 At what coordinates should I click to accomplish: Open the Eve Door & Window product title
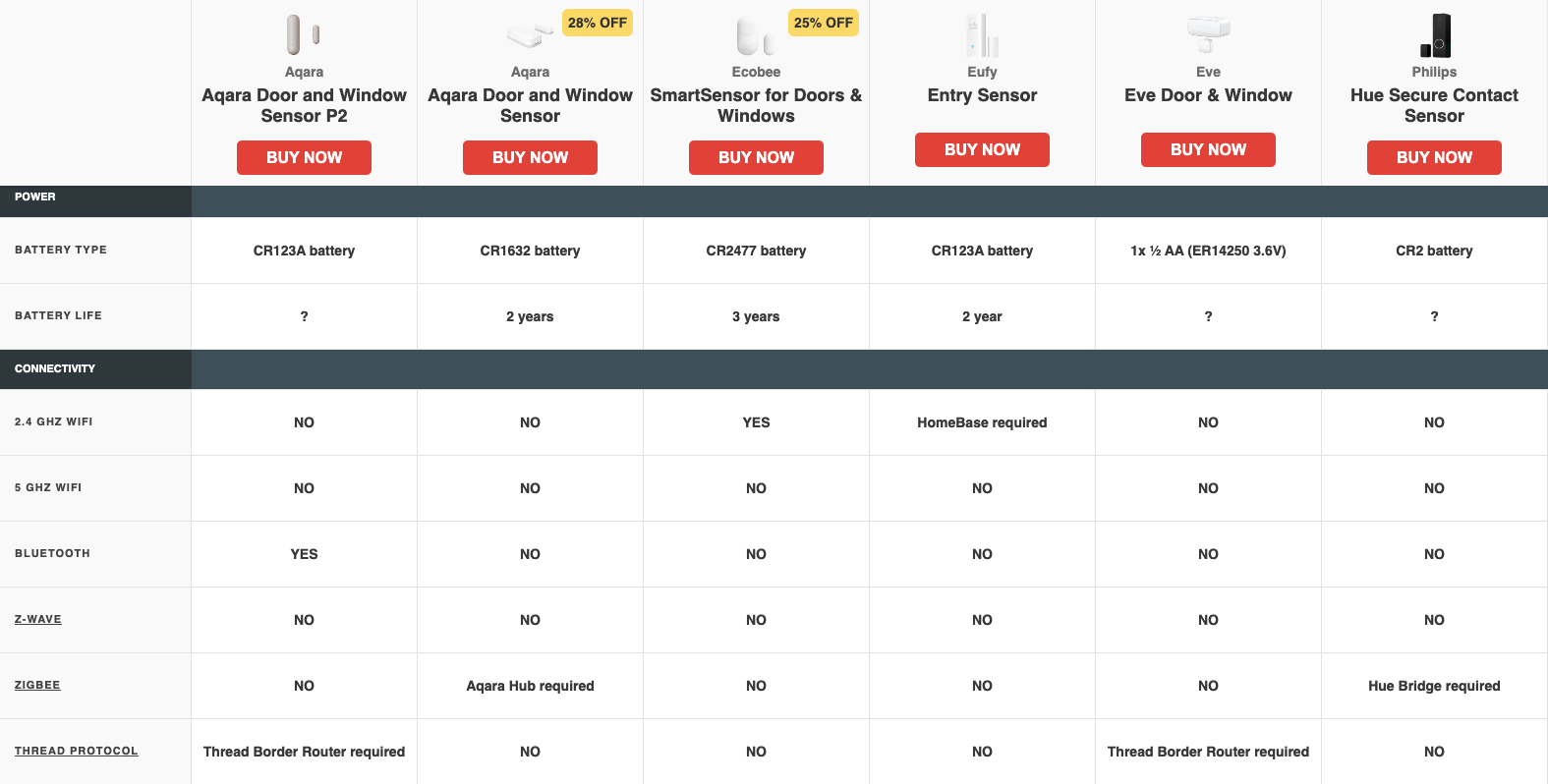coord(1208,95)
